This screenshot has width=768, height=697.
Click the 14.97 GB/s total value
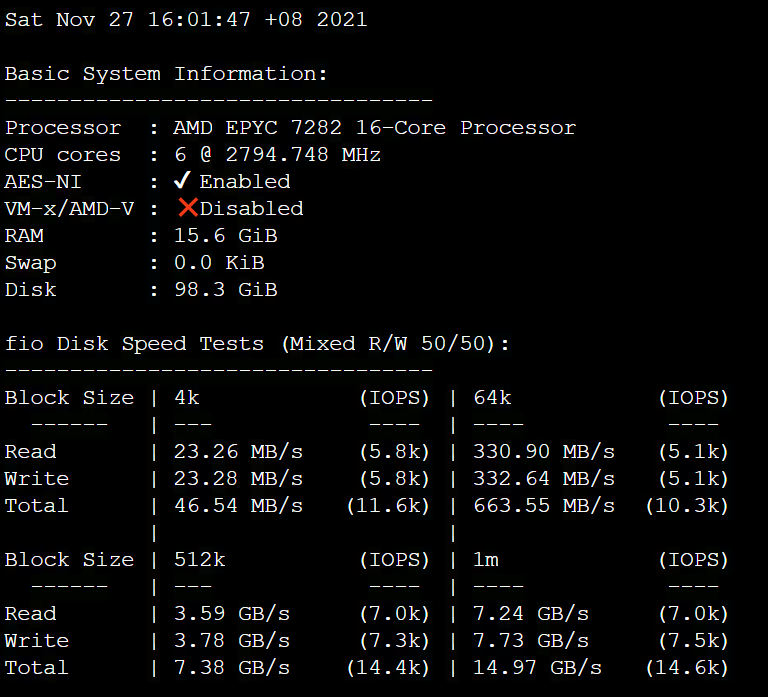click(x=537, y=668)
